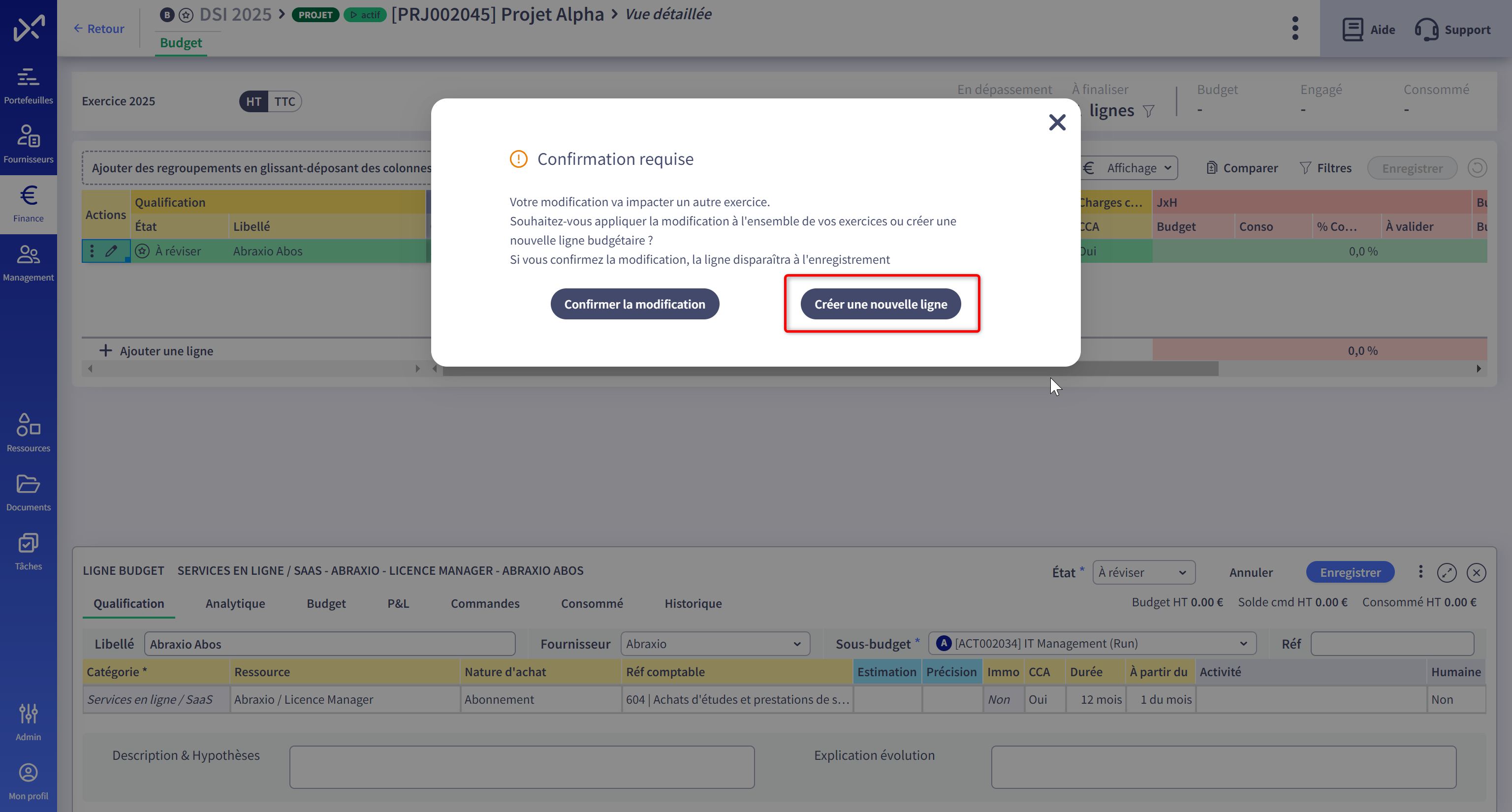Switch to the Budget top tab
This screenshot has width=1512, height=812.
tap(181, 43)
